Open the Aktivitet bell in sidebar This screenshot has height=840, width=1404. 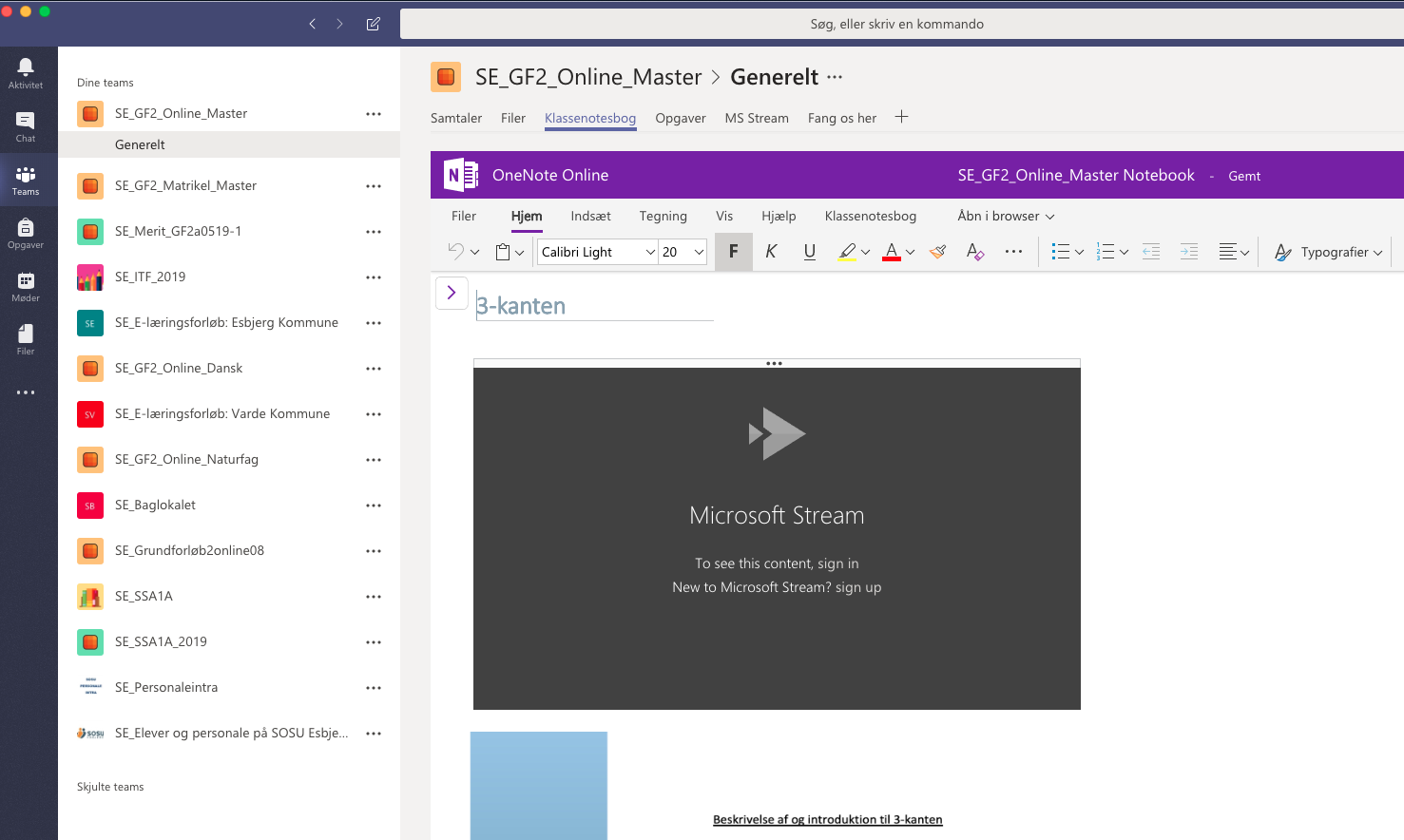coord(26,72)
